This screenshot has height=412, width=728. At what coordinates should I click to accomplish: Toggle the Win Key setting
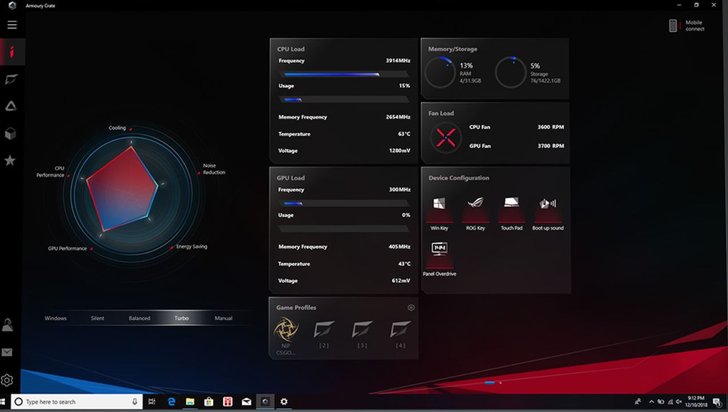coord(439,213)
